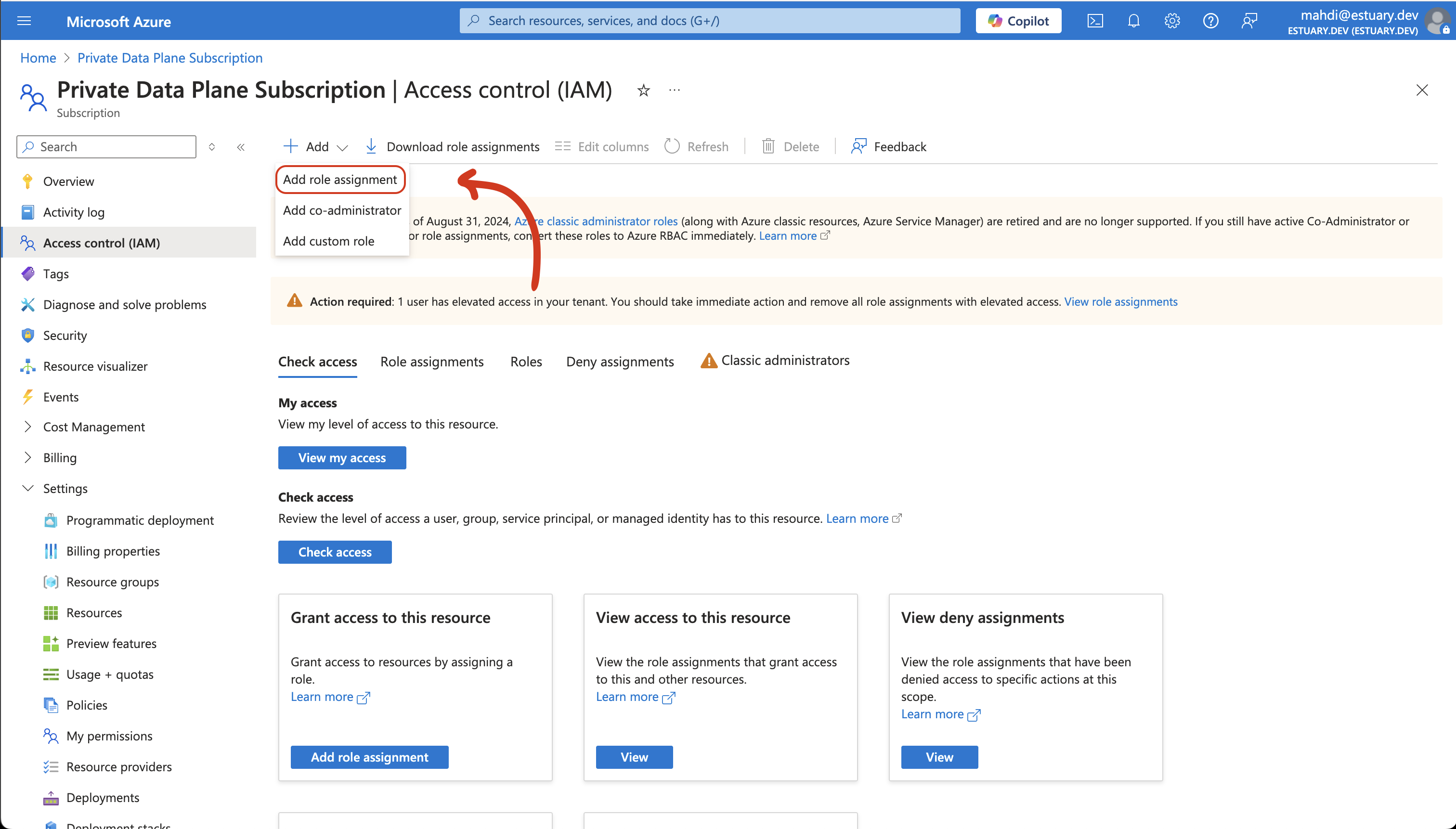
Task: Expand the Billing section
Action: click(27, 457)
